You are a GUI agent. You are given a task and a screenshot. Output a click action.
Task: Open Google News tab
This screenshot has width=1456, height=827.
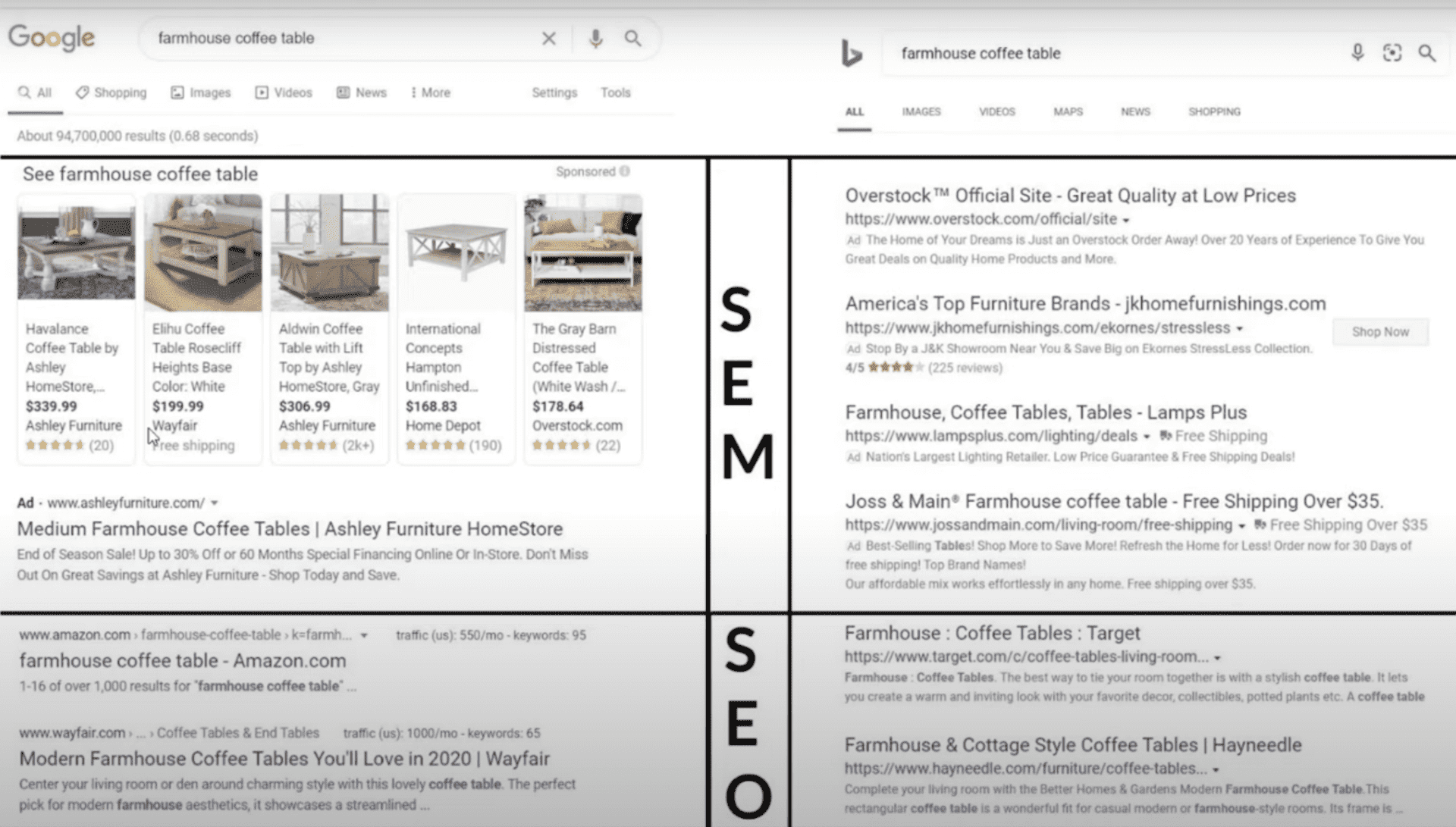[362, 92]
